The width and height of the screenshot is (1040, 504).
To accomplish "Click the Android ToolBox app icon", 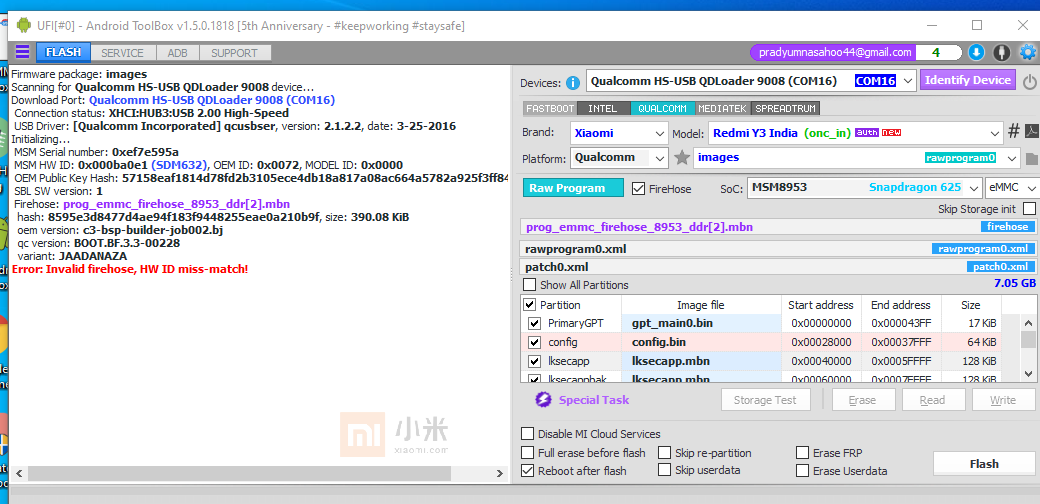I will point(25,26).
